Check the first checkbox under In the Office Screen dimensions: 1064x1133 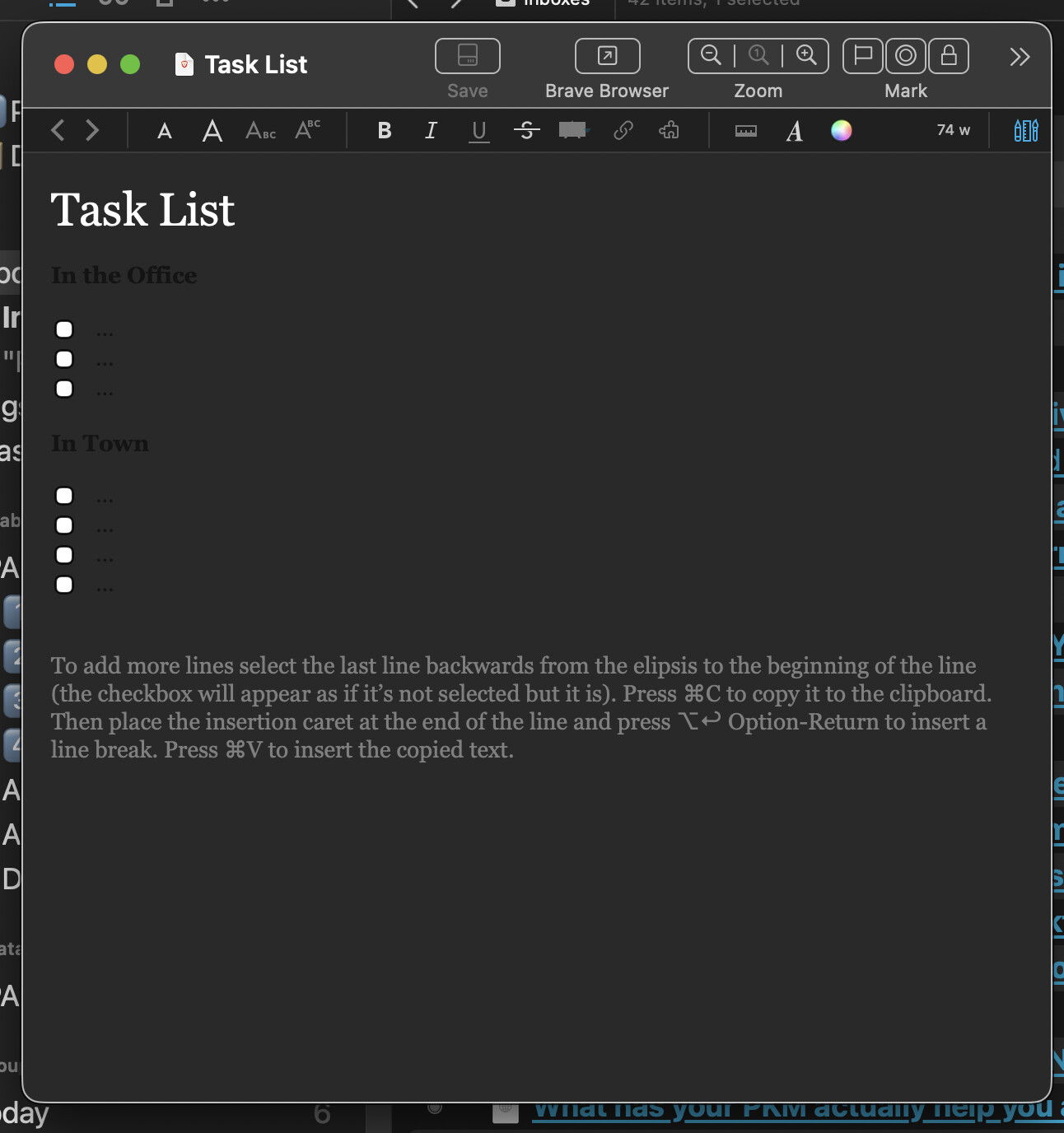(x=64, y=329)
